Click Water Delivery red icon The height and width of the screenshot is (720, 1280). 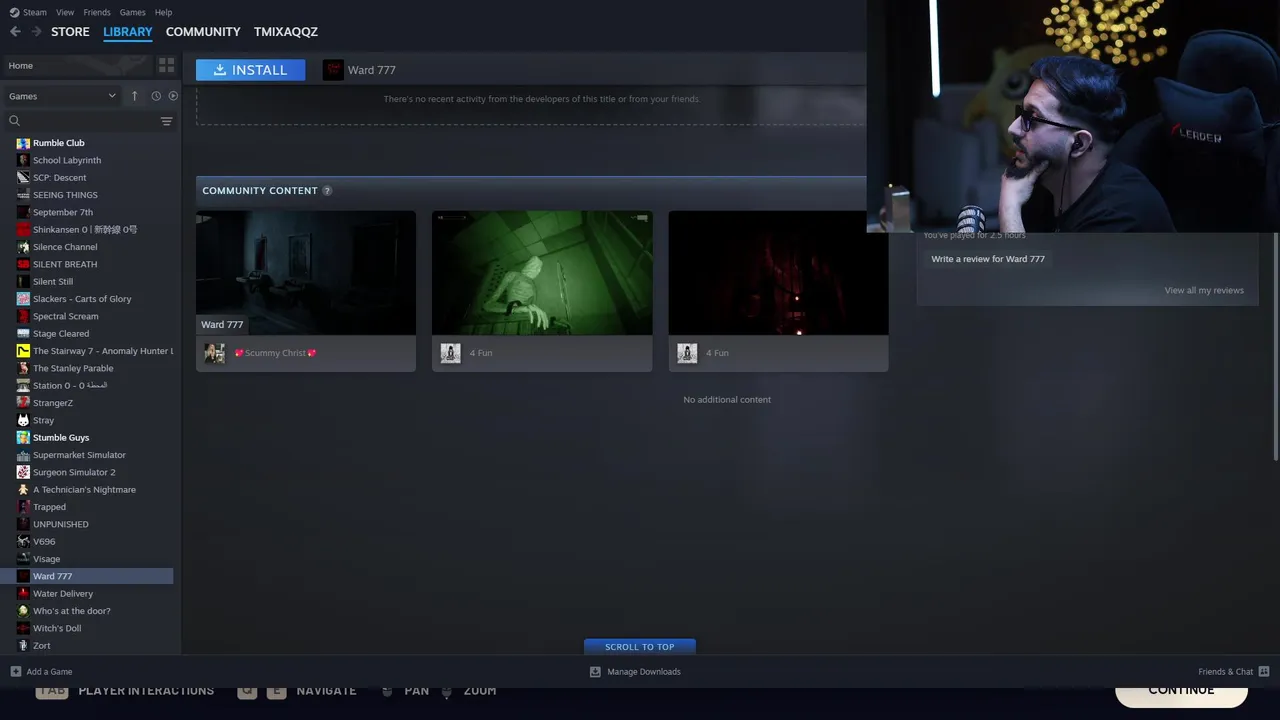click(23, 594)
